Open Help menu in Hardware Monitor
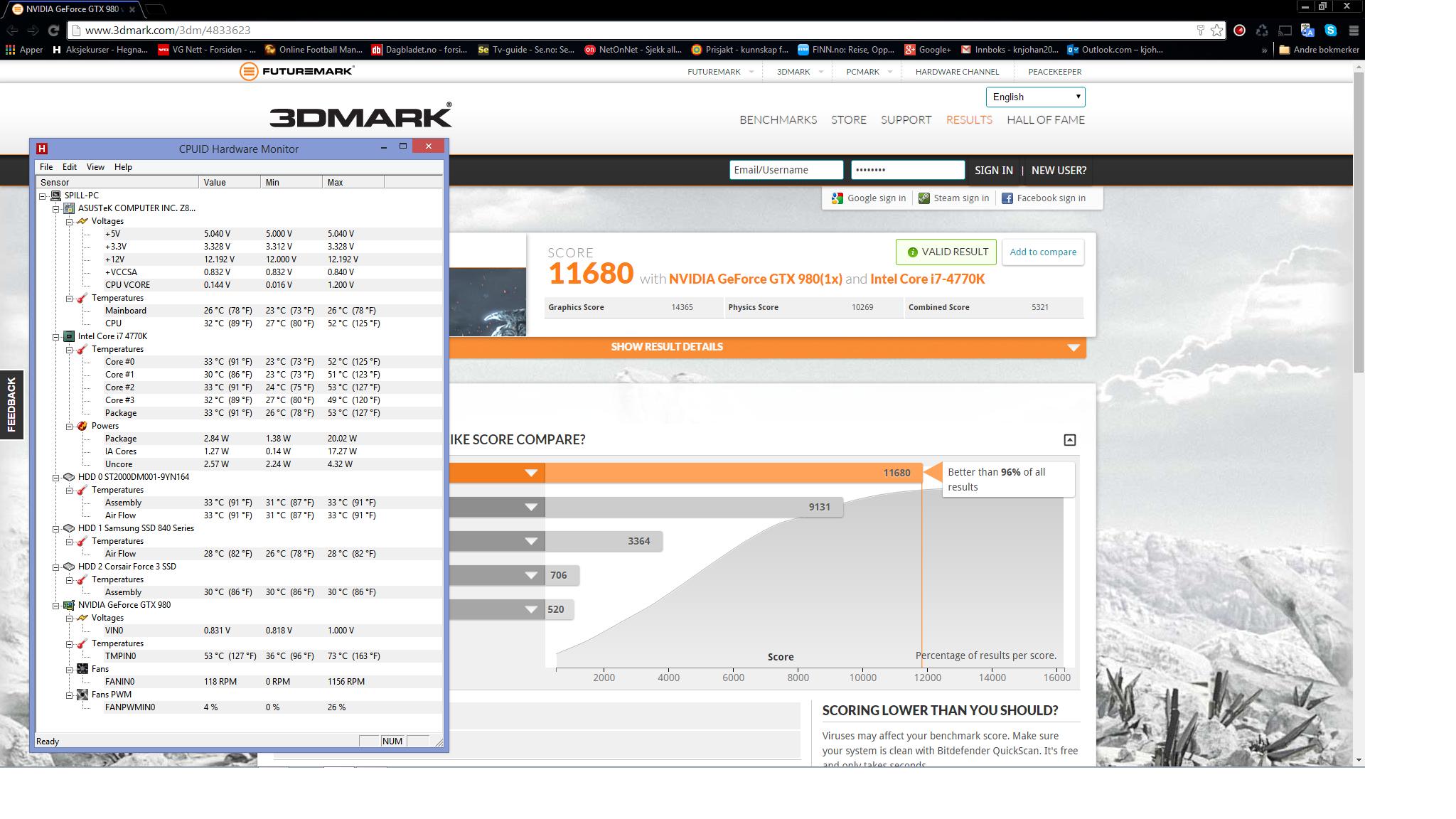 (124, 167)
